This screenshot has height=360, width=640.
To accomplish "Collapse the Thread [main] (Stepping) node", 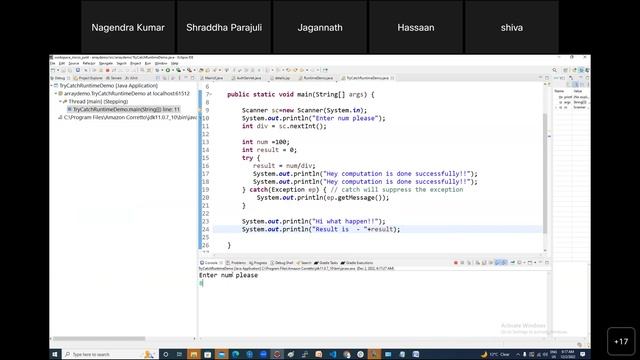I will (60, 101).
